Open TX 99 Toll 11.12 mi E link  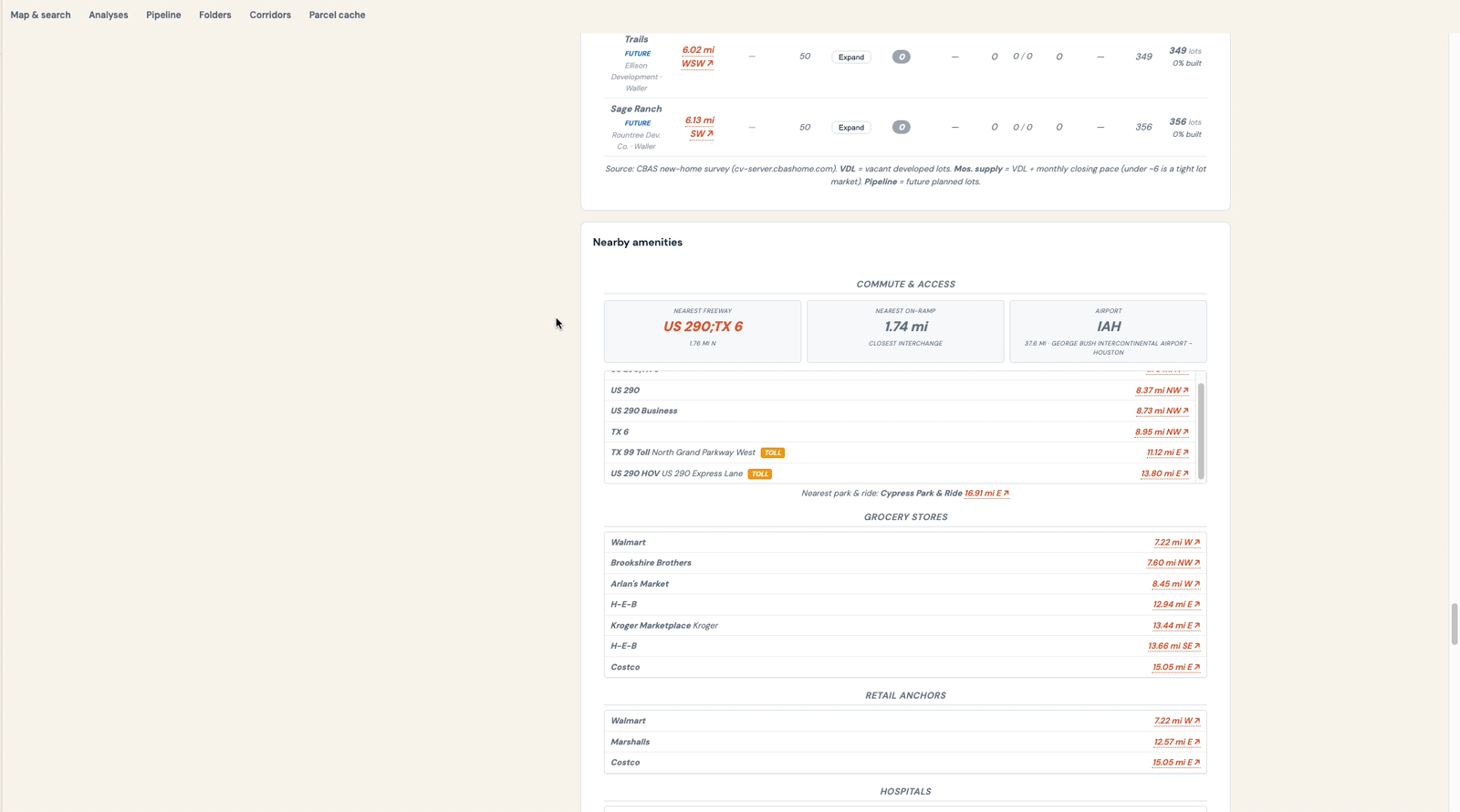point(1167,453)
